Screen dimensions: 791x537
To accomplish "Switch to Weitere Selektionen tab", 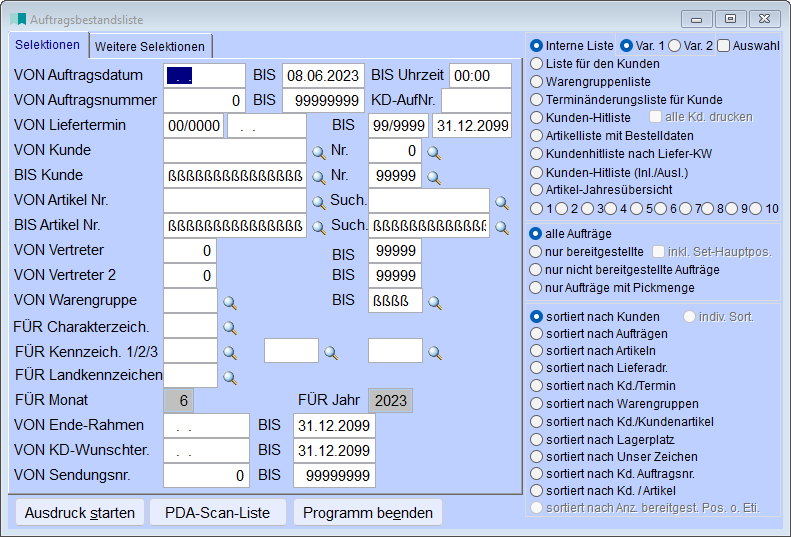I will [x=151, y=46].
